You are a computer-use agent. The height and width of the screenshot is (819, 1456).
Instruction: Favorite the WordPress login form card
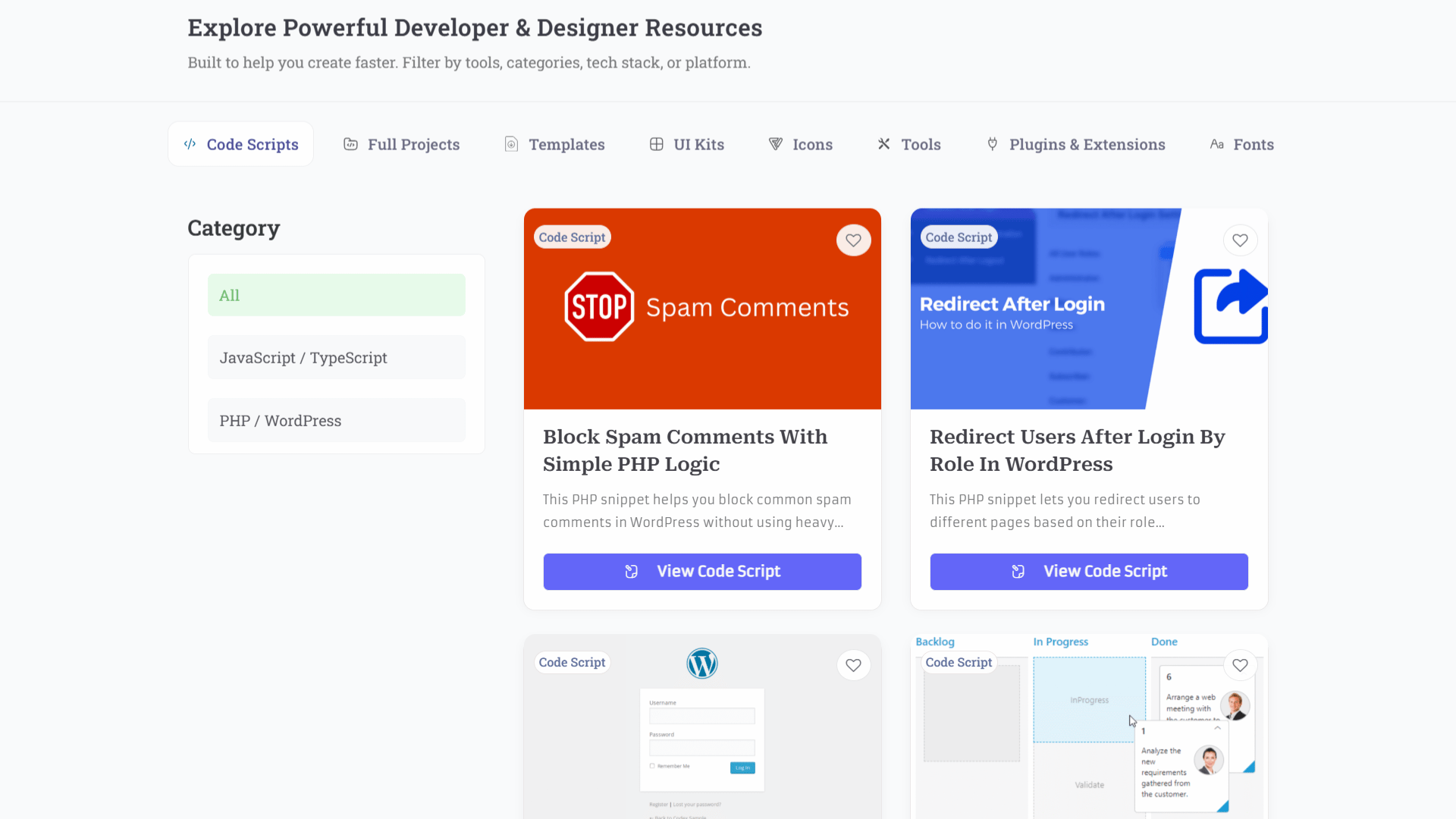[854, 665]
